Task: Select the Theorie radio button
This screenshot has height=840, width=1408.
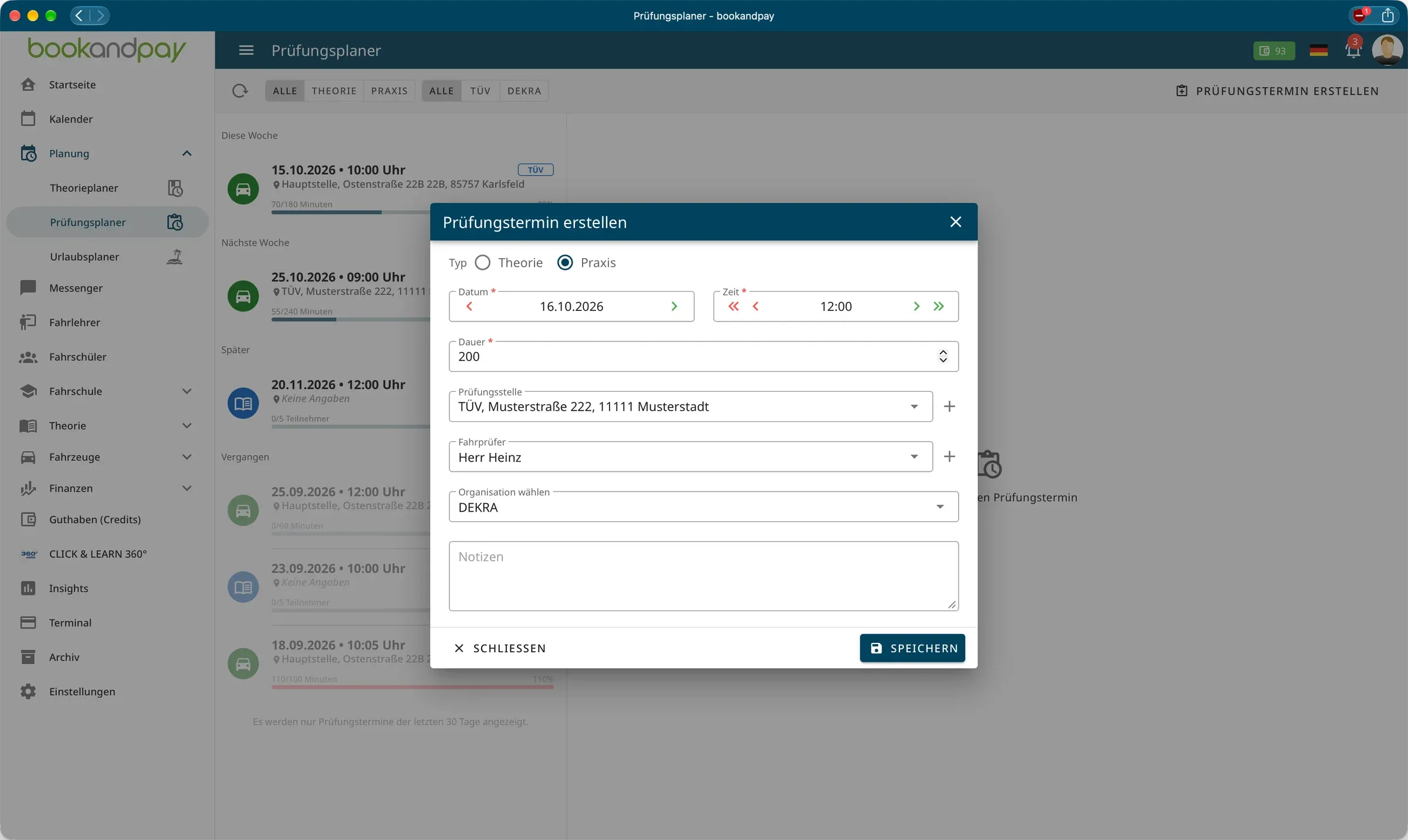Action: (483, 263)
